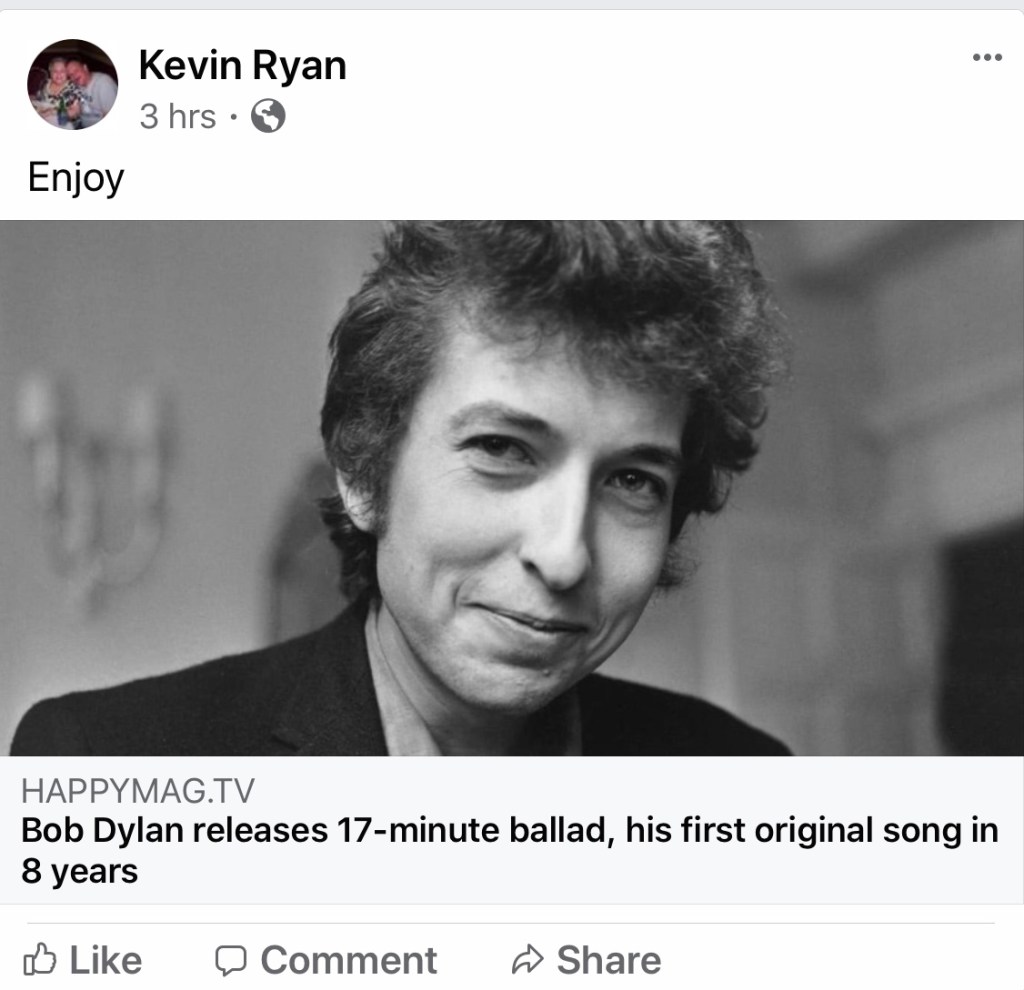The height and width of the screenshot is (990, 1024).
Task: Open the three-dot post options menu
Action: click(986, 57)
